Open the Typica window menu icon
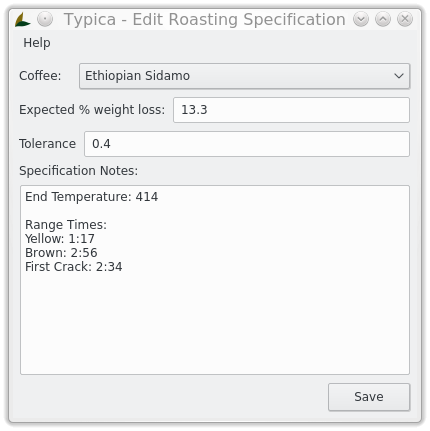Viewport: 430px width, 431px height. [x=23, y=19]
